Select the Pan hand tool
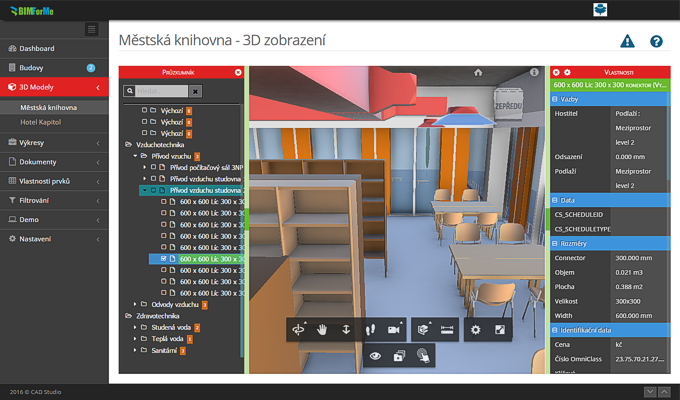The image size is (680, 400). click(323, 329)
